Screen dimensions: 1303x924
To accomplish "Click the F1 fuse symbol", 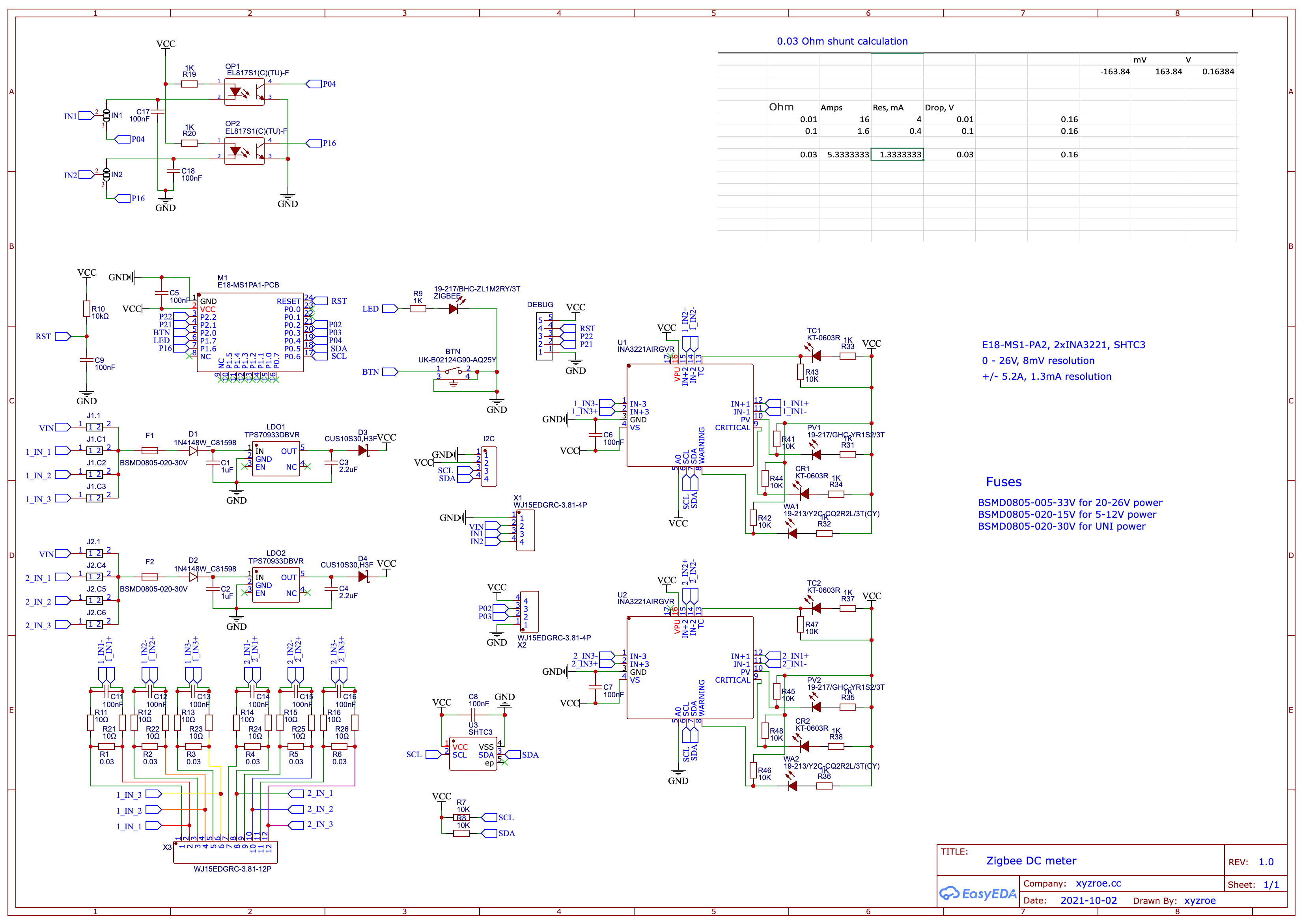I will coord(149,451).
